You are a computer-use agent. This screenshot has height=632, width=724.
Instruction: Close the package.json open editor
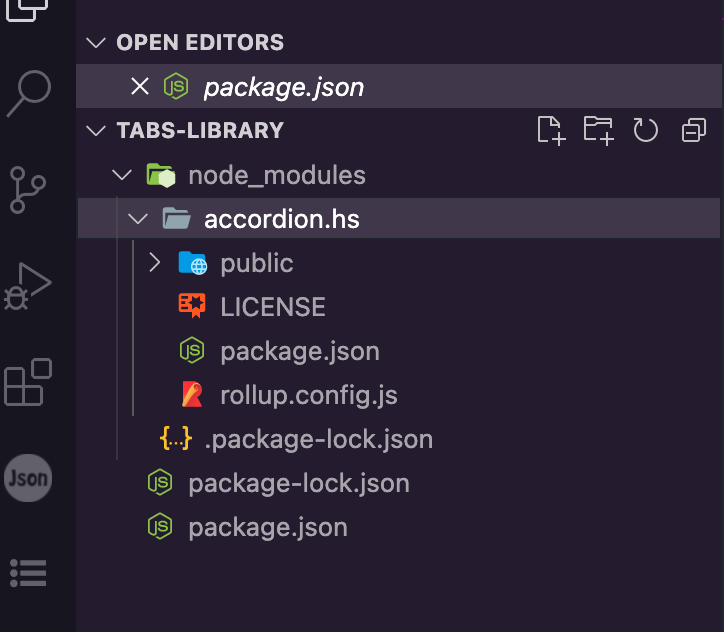139,87
